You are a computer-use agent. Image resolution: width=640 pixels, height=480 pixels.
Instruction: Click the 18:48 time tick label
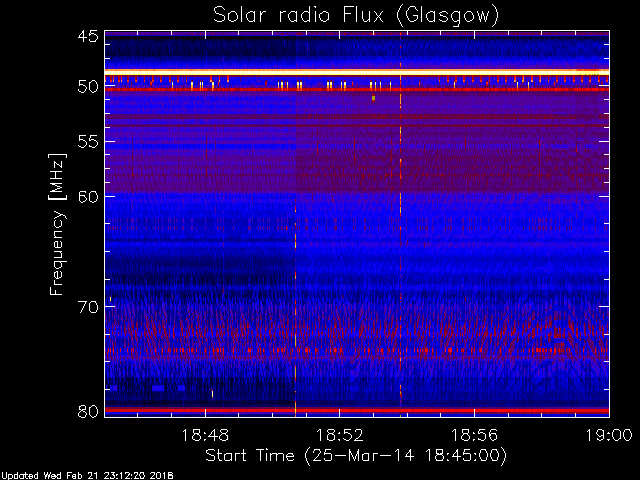[x=205, y=435]
